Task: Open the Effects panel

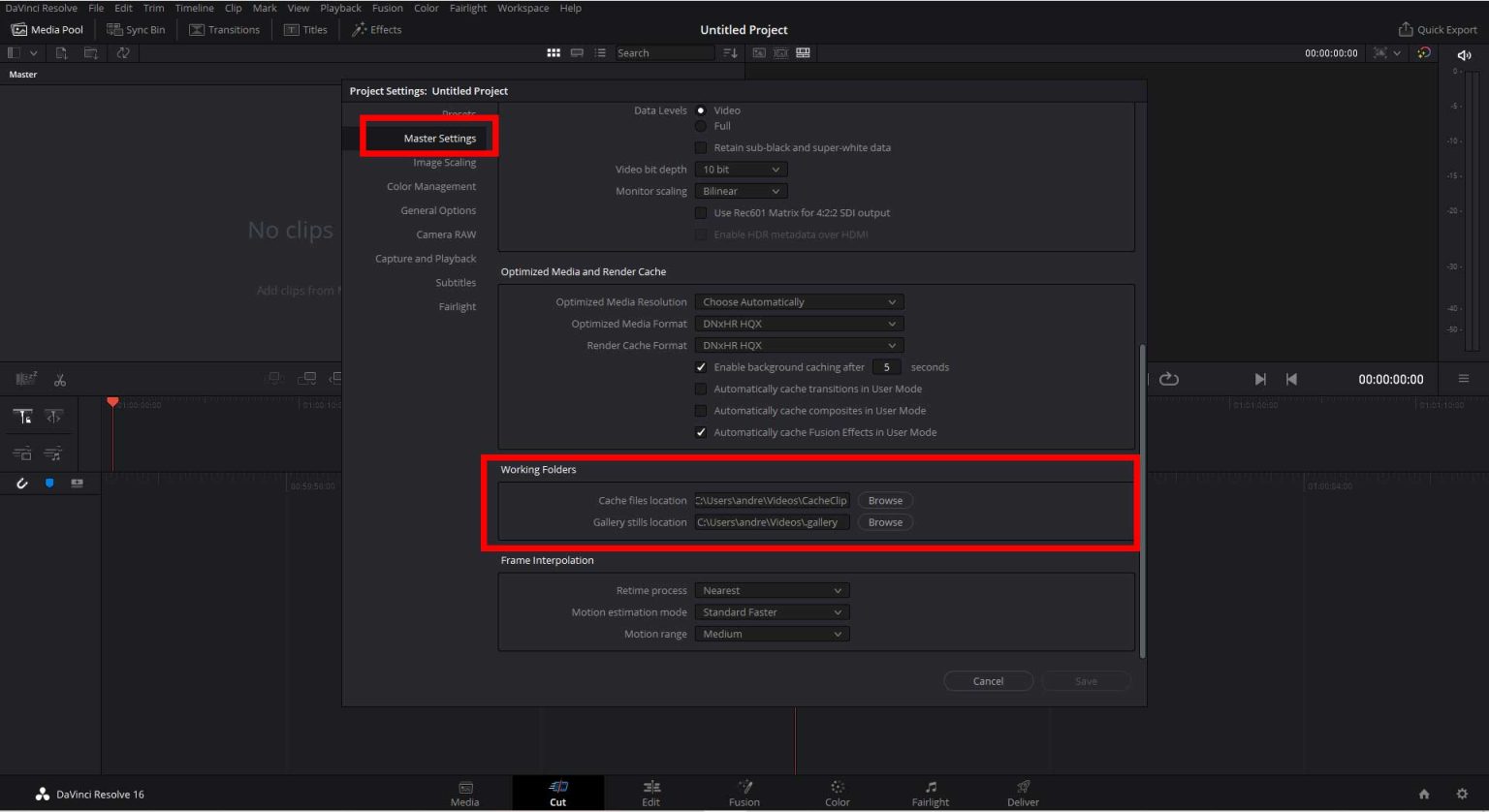Action: [376, 29]
